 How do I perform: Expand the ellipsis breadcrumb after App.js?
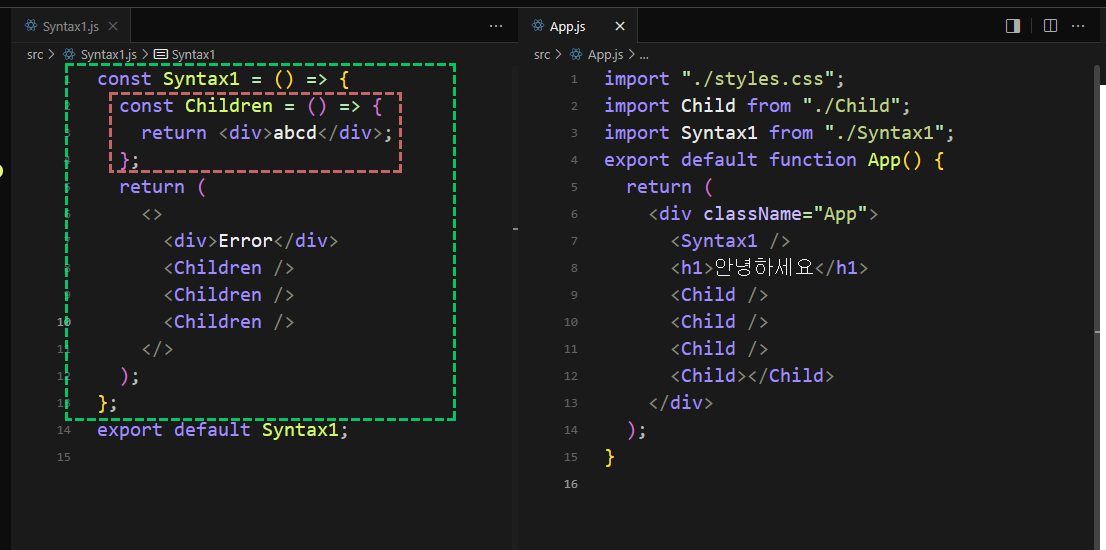point(643,54)
